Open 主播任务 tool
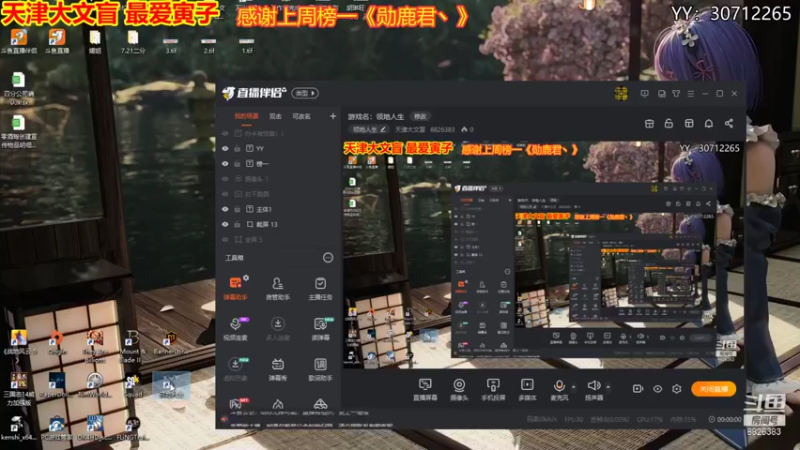This screenshot has width=800, height=450. (x=320, y=288)
